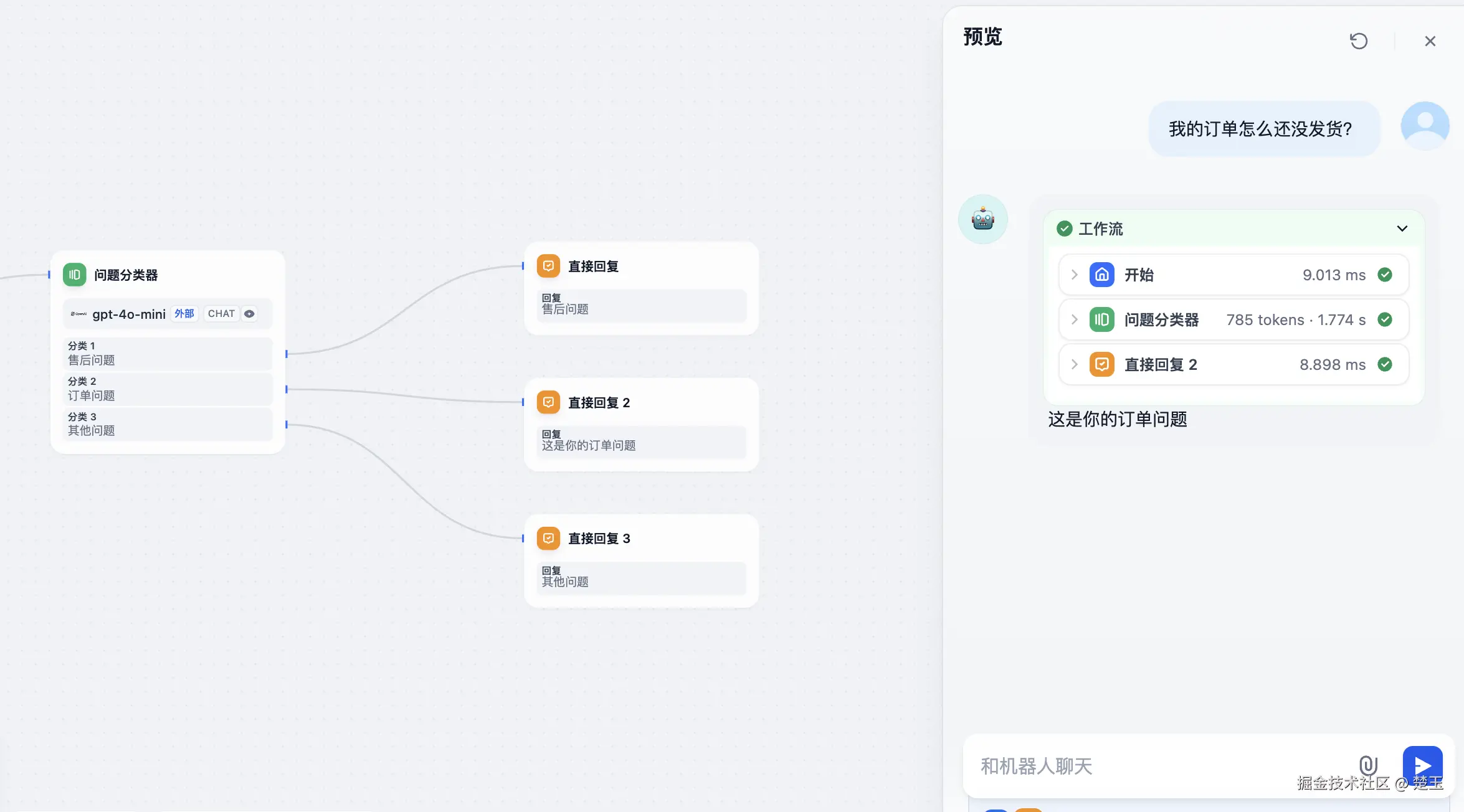The height and width of the screenshot is (812, 1464).
Task: Click the green 问题分类器 node icon
Action: (74, 275)
